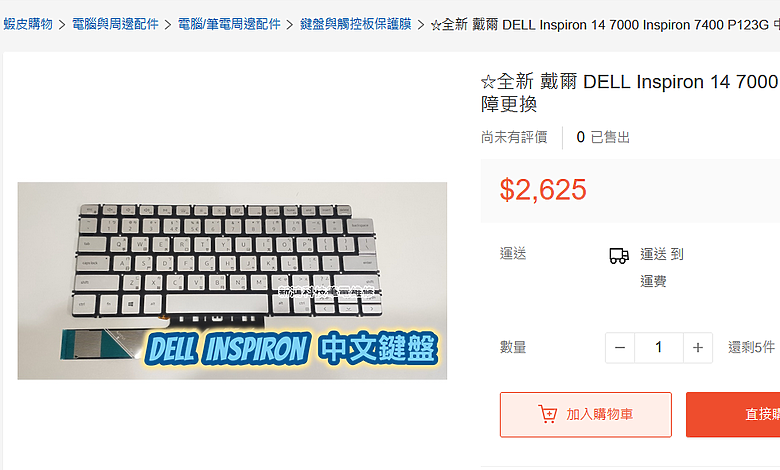Click the 0 已售出 sold count
Screen dimensions: 780x470
point(603,137)
